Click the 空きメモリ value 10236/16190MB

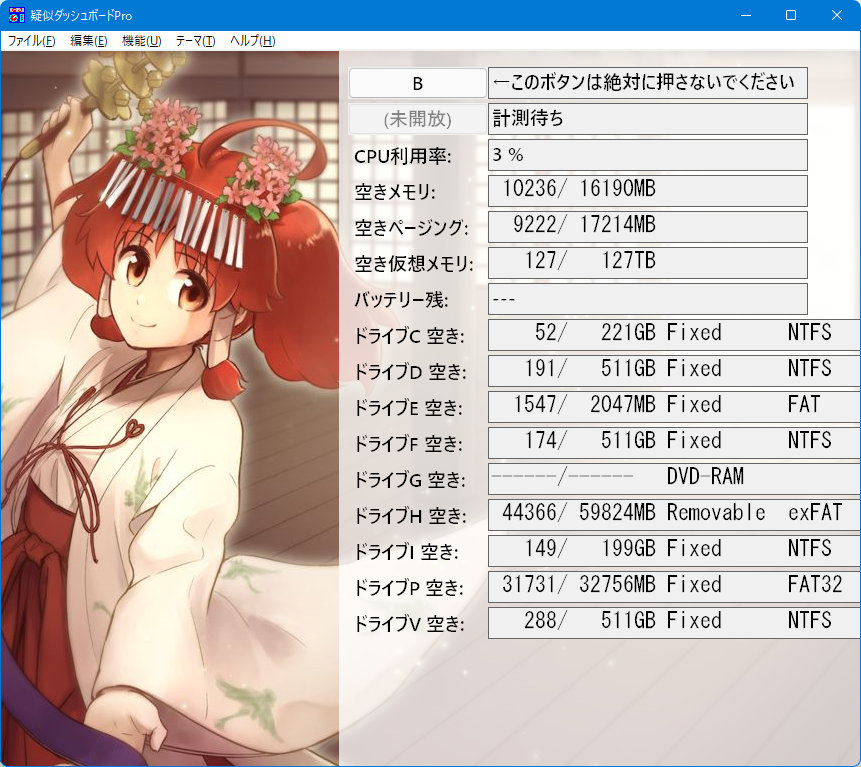tap(647, 191)
